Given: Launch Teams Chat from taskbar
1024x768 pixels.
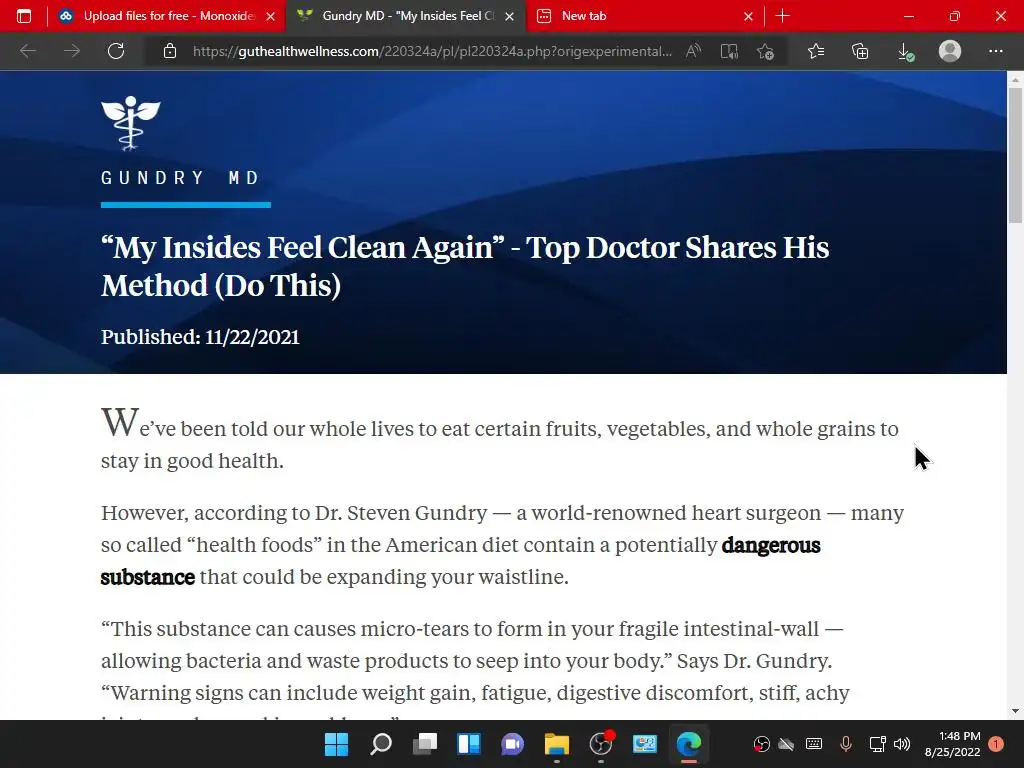Looking at the screenshot, I should coord(513,744).
